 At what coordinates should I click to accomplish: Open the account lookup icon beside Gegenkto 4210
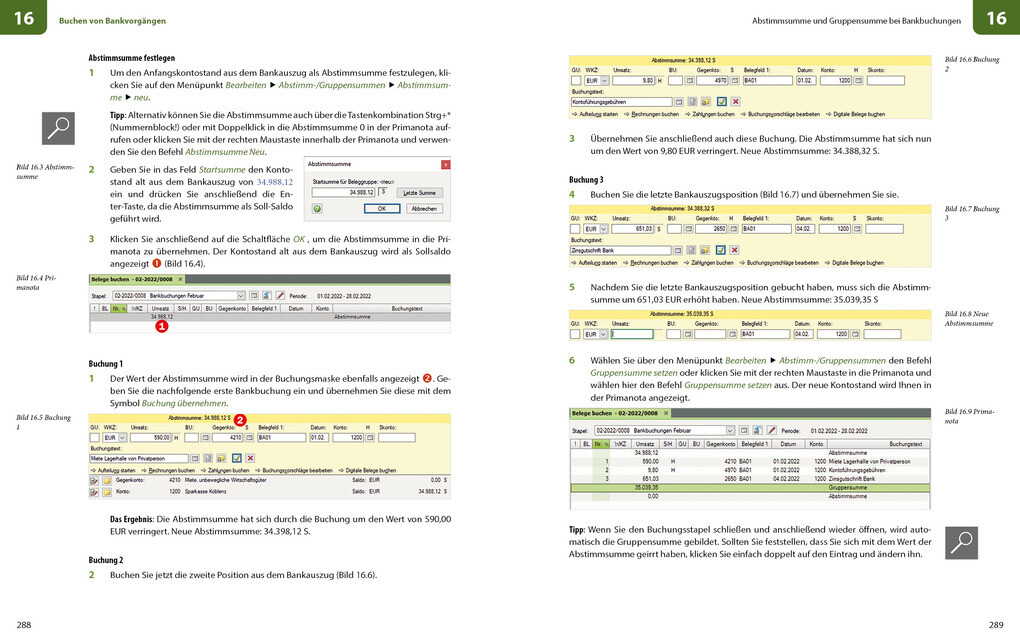[x=249, y=438]
